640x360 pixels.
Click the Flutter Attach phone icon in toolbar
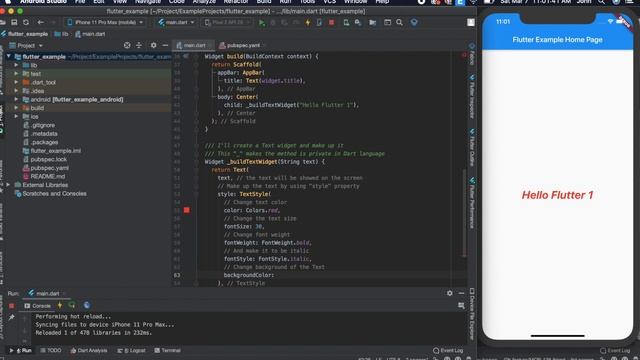coord(319,22)
